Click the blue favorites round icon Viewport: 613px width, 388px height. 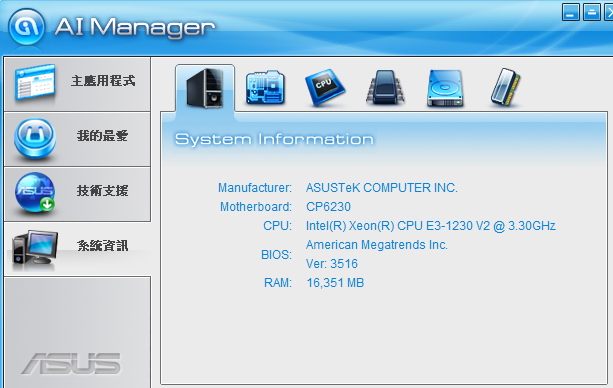coord(35,138)
